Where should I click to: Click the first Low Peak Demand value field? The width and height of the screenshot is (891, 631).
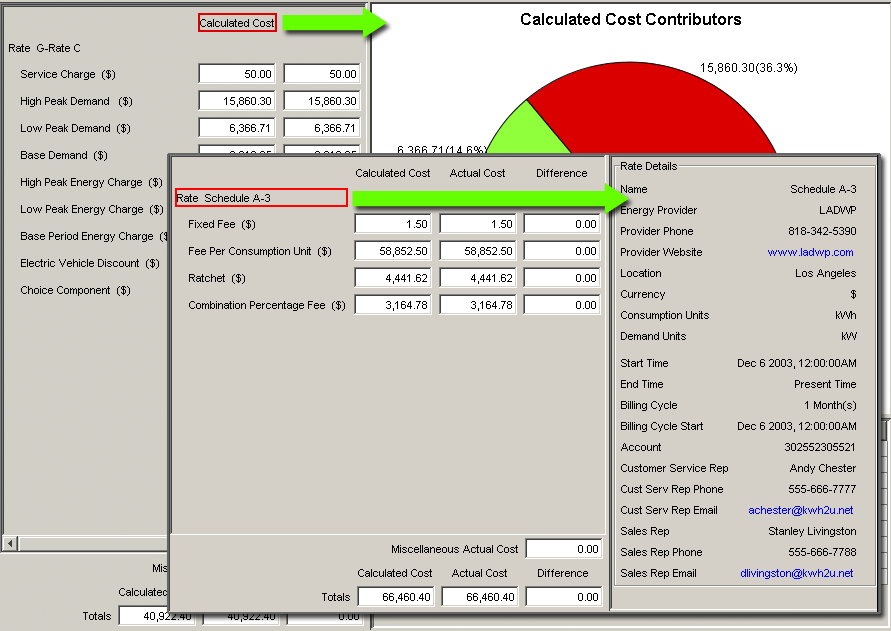[x=237, y=128]
